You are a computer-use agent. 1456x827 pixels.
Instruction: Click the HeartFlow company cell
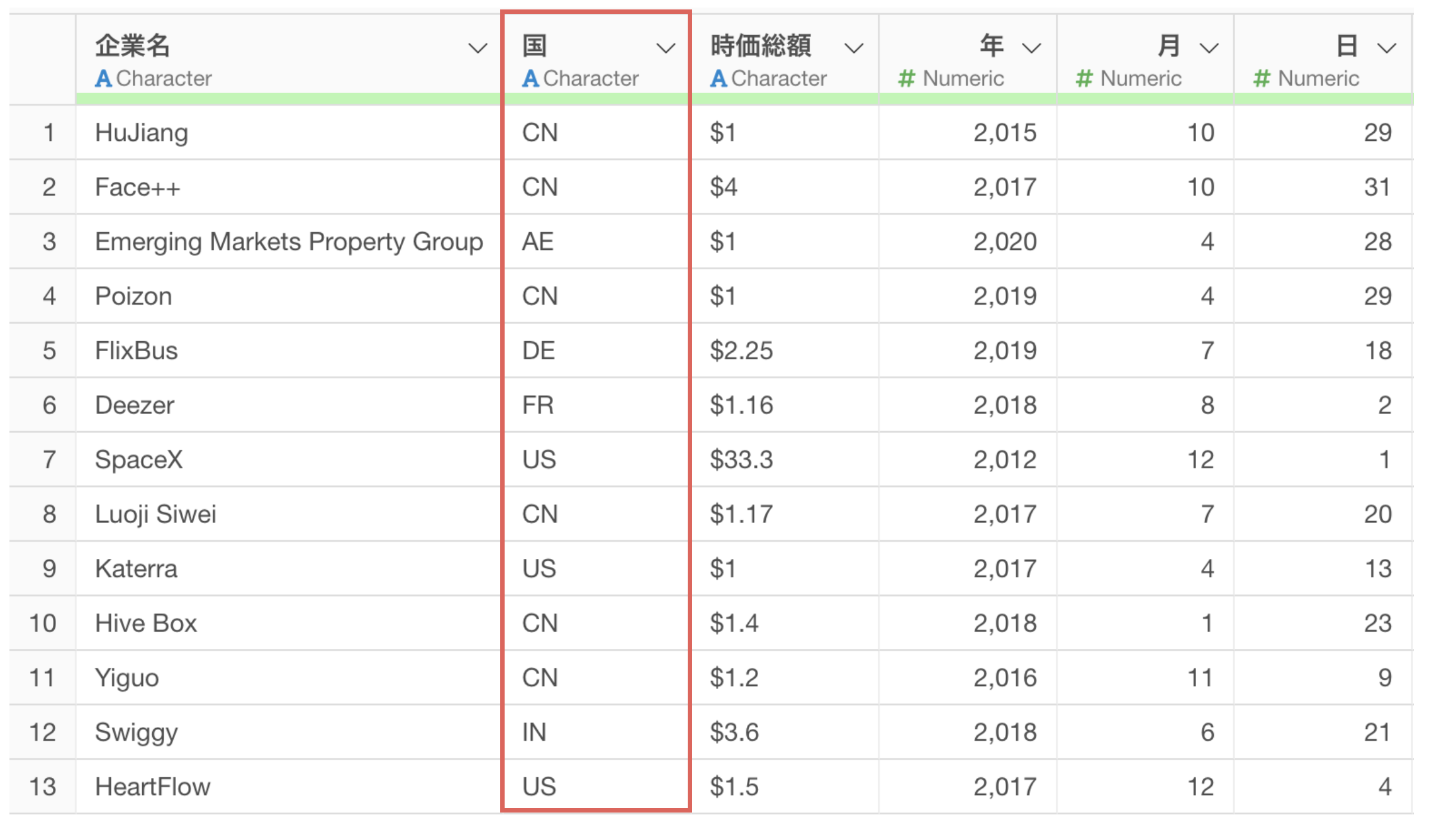(288, 787)
